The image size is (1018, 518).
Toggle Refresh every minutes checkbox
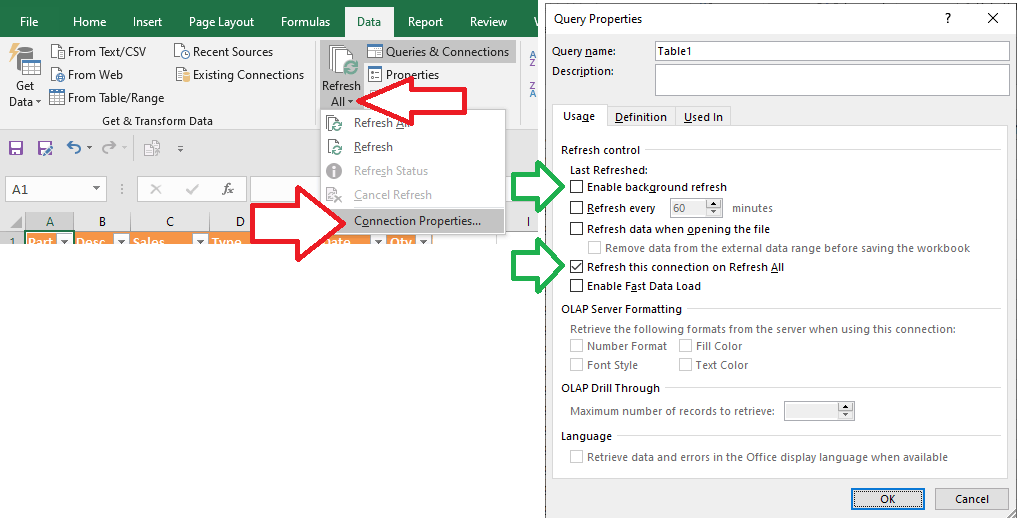pyautogui.click(x=577, y=208)
